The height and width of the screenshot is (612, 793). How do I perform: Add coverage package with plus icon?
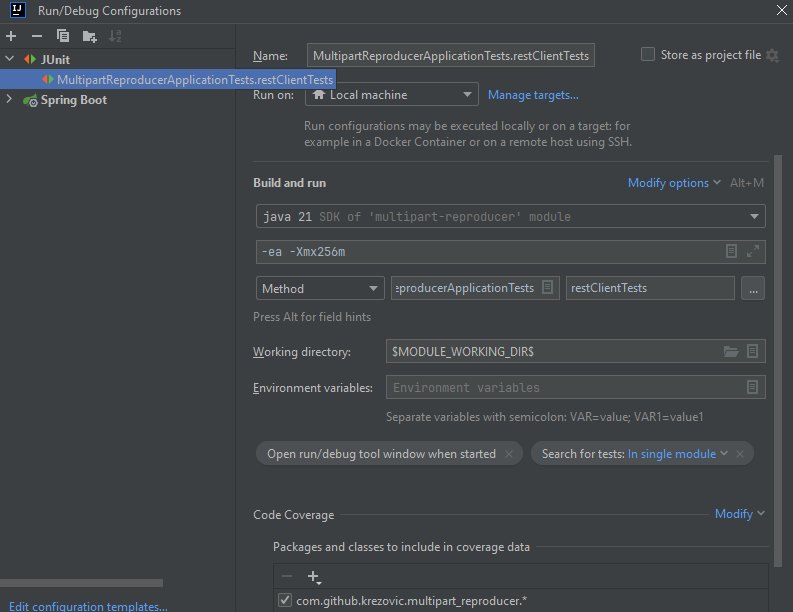coord(314,577)
